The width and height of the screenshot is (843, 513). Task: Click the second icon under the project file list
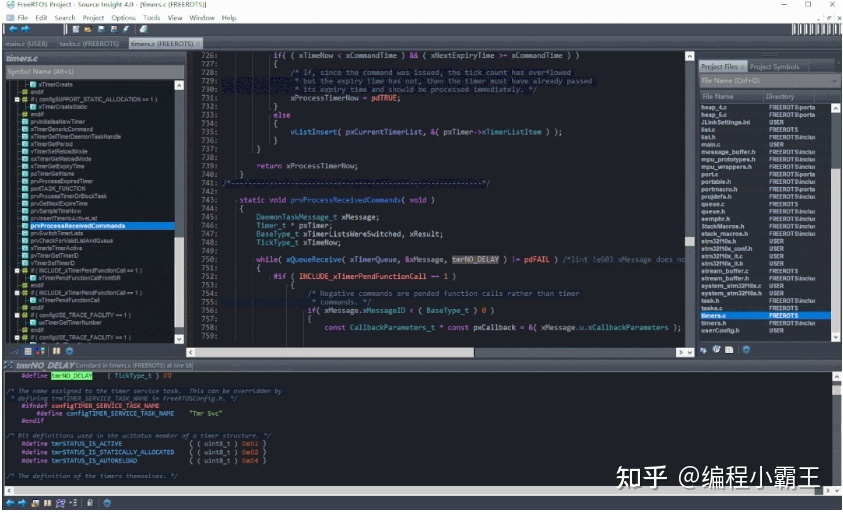point(716,350)
